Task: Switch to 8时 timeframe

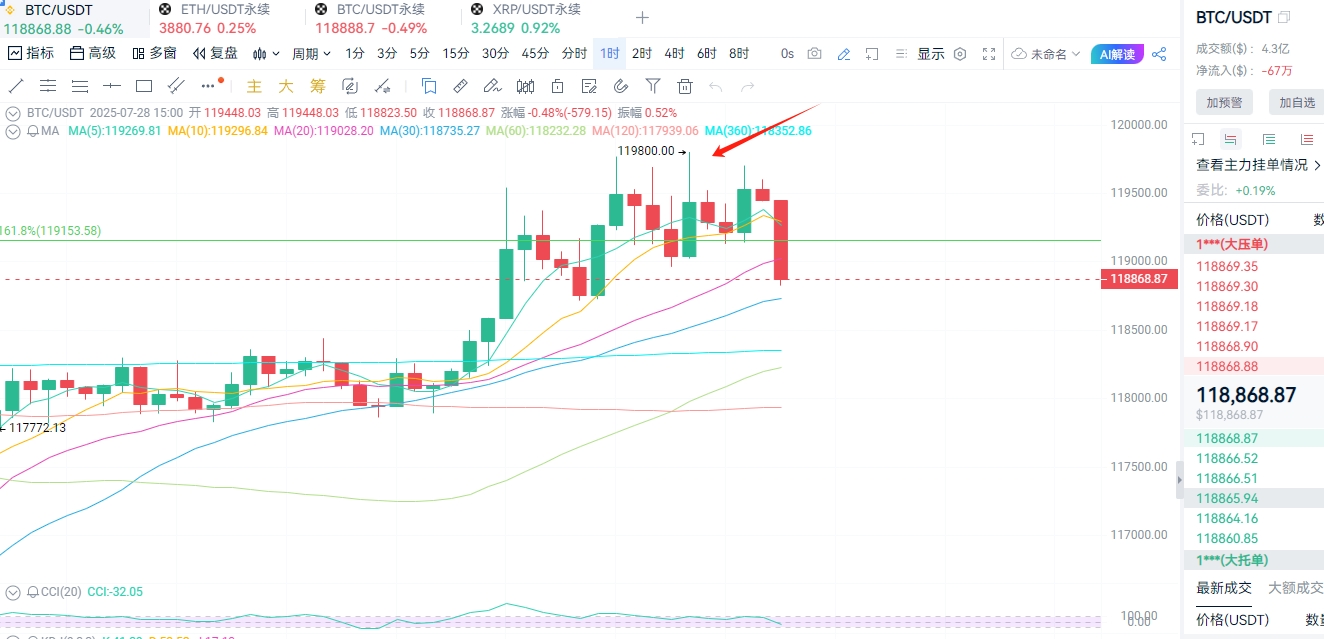Action: [x=739, y=54]
